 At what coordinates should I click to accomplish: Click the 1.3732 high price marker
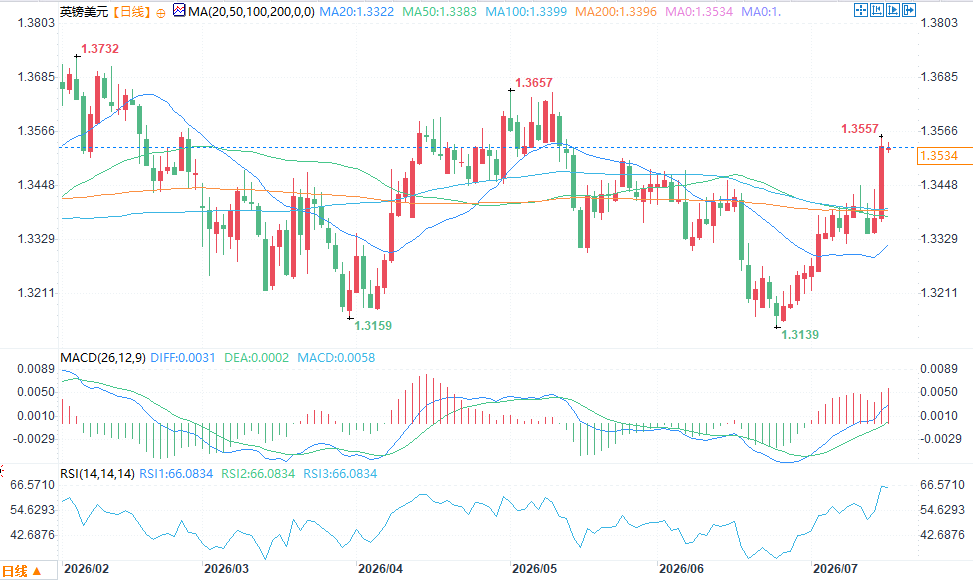100,49
